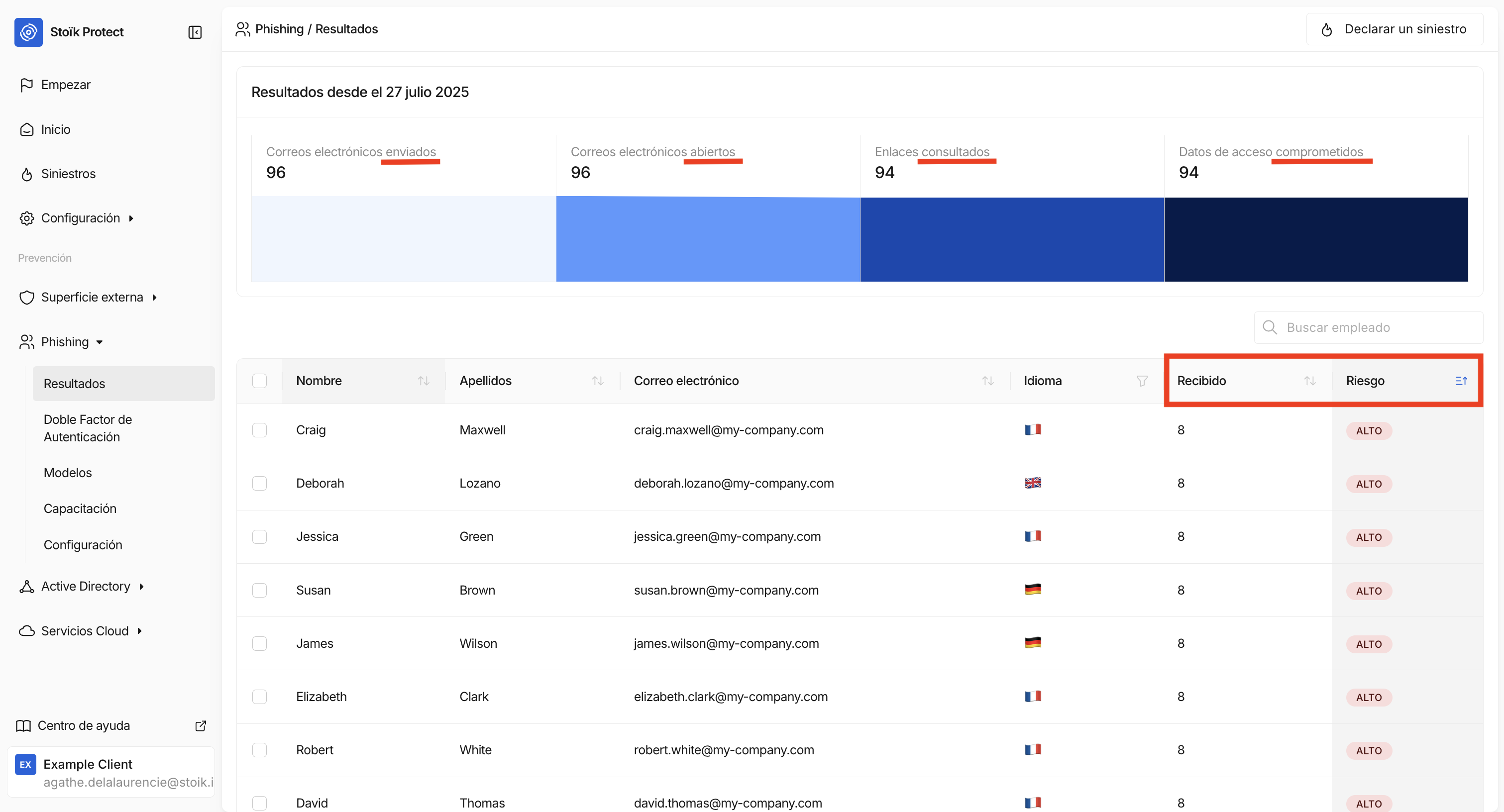Screen dimensions: 1504x812
Task: Click the Enlaces consultados value 94
Action: (884, 172)
